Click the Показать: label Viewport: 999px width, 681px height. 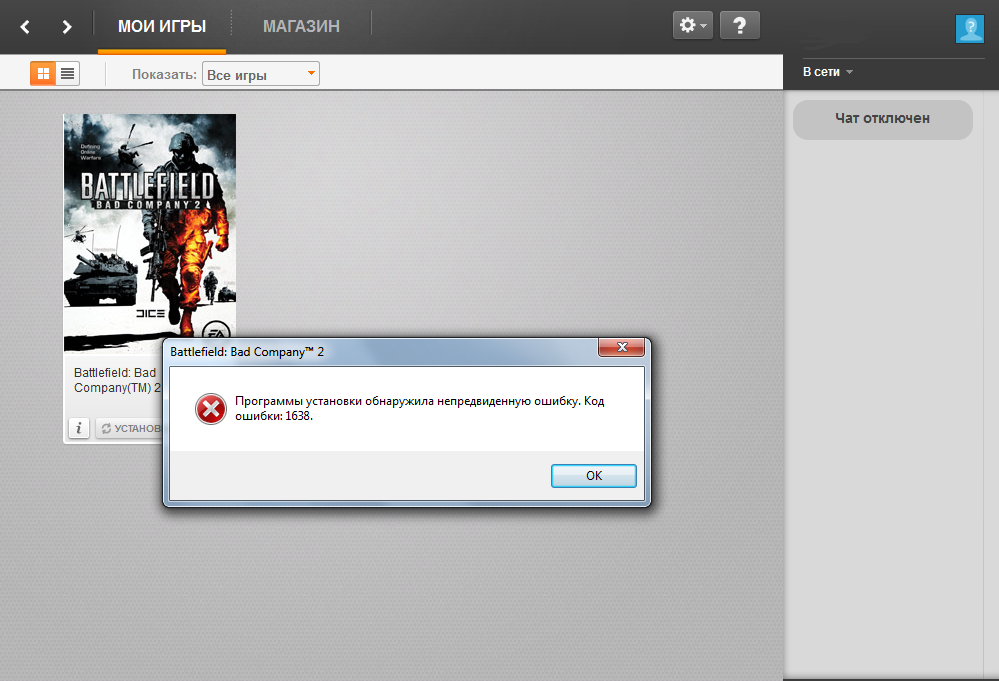pyautogui.click(x=164, y=75)
